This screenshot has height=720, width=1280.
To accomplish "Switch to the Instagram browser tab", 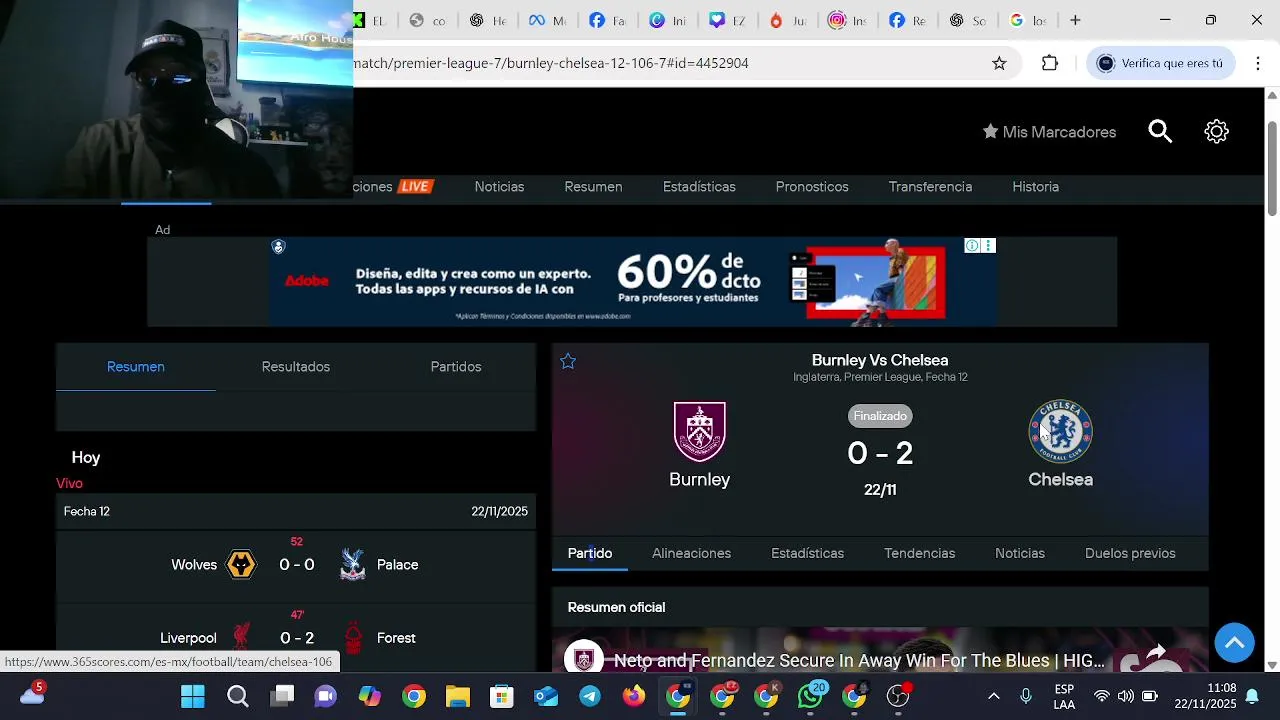I will pos(846,20).
